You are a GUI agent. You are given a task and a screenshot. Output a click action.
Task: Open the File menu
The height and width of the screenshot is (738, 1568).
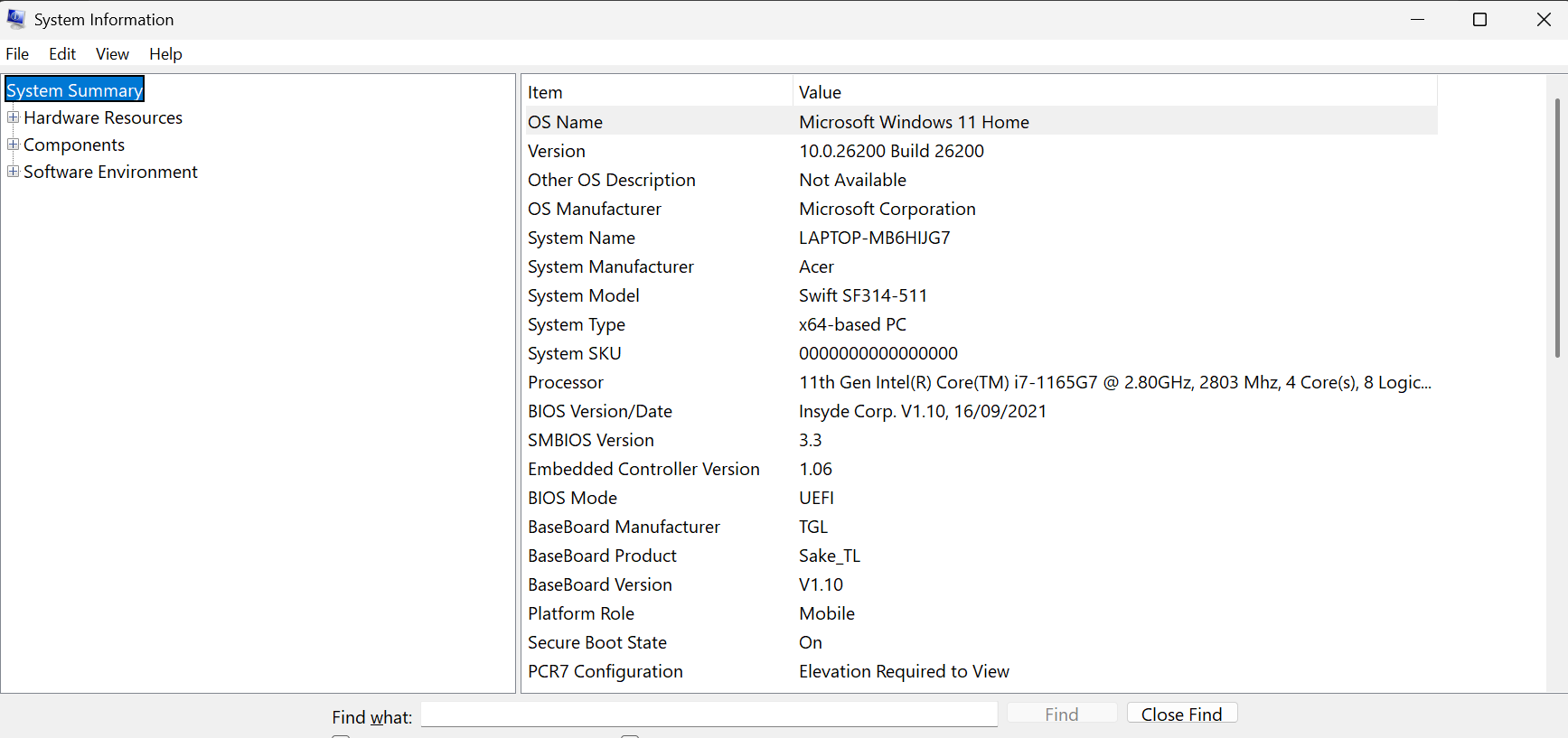(17, 54)
